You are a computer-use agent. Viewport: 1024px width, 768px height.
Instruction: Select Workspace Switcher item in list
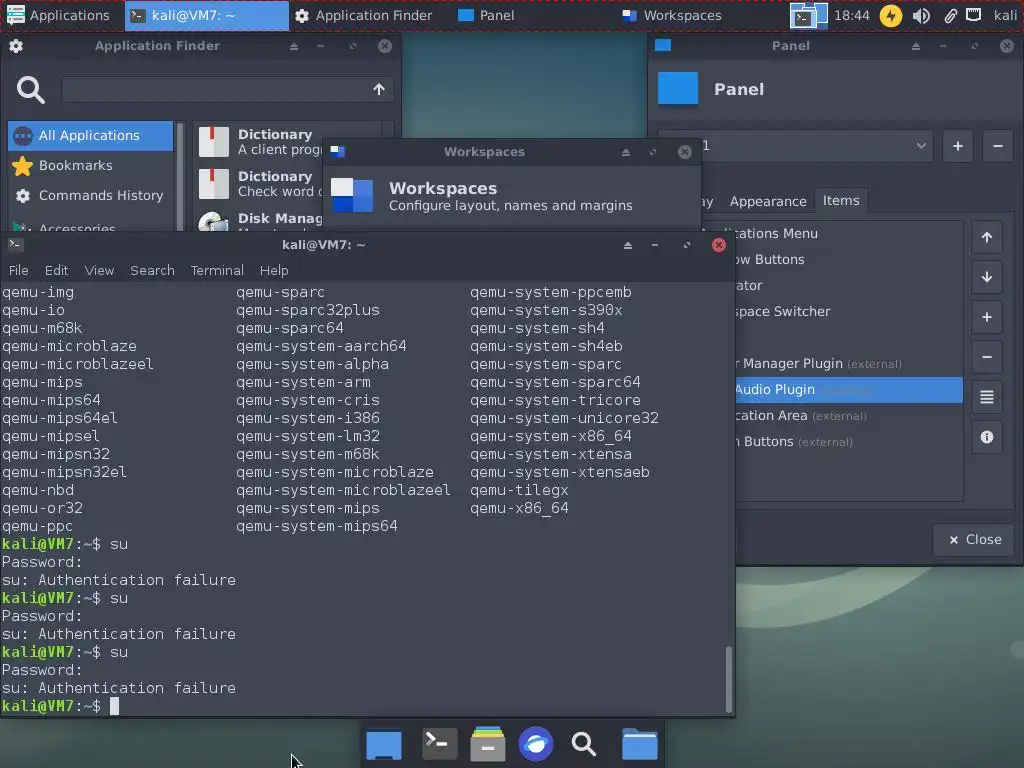click(x=849, y=312)
